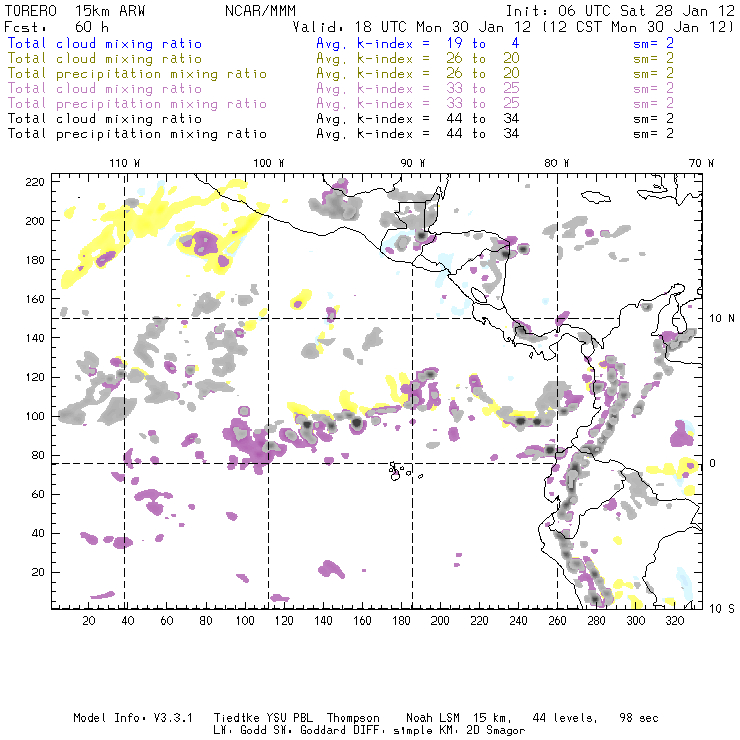Viewport: 740px width, 740px height.
Task: Click the olive 'Total precipitation mixing ratio' legend entry
Action: (137, 74)
